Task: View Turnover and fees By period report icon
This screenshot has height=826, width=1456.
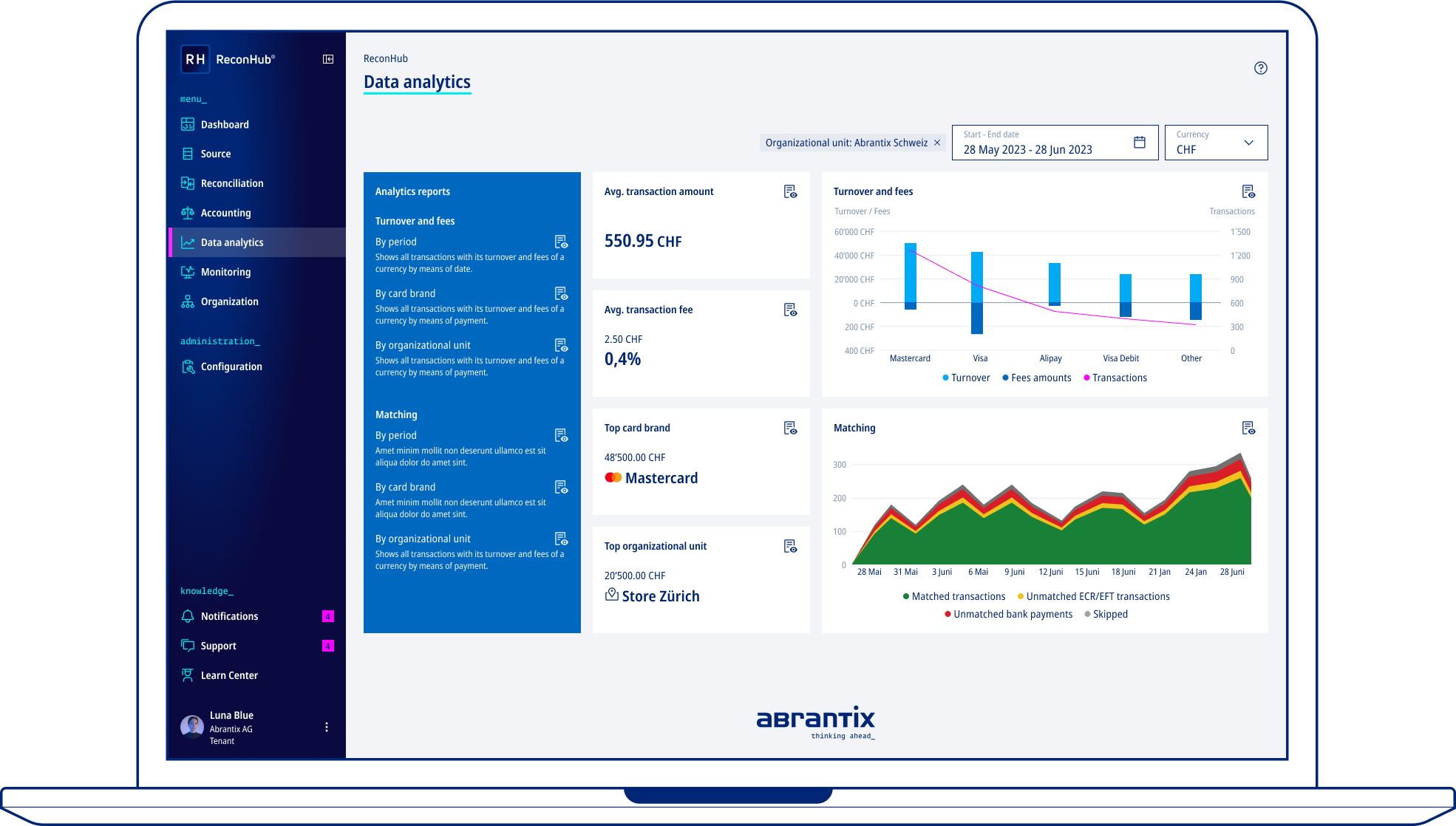Action: tap(562, 242)
